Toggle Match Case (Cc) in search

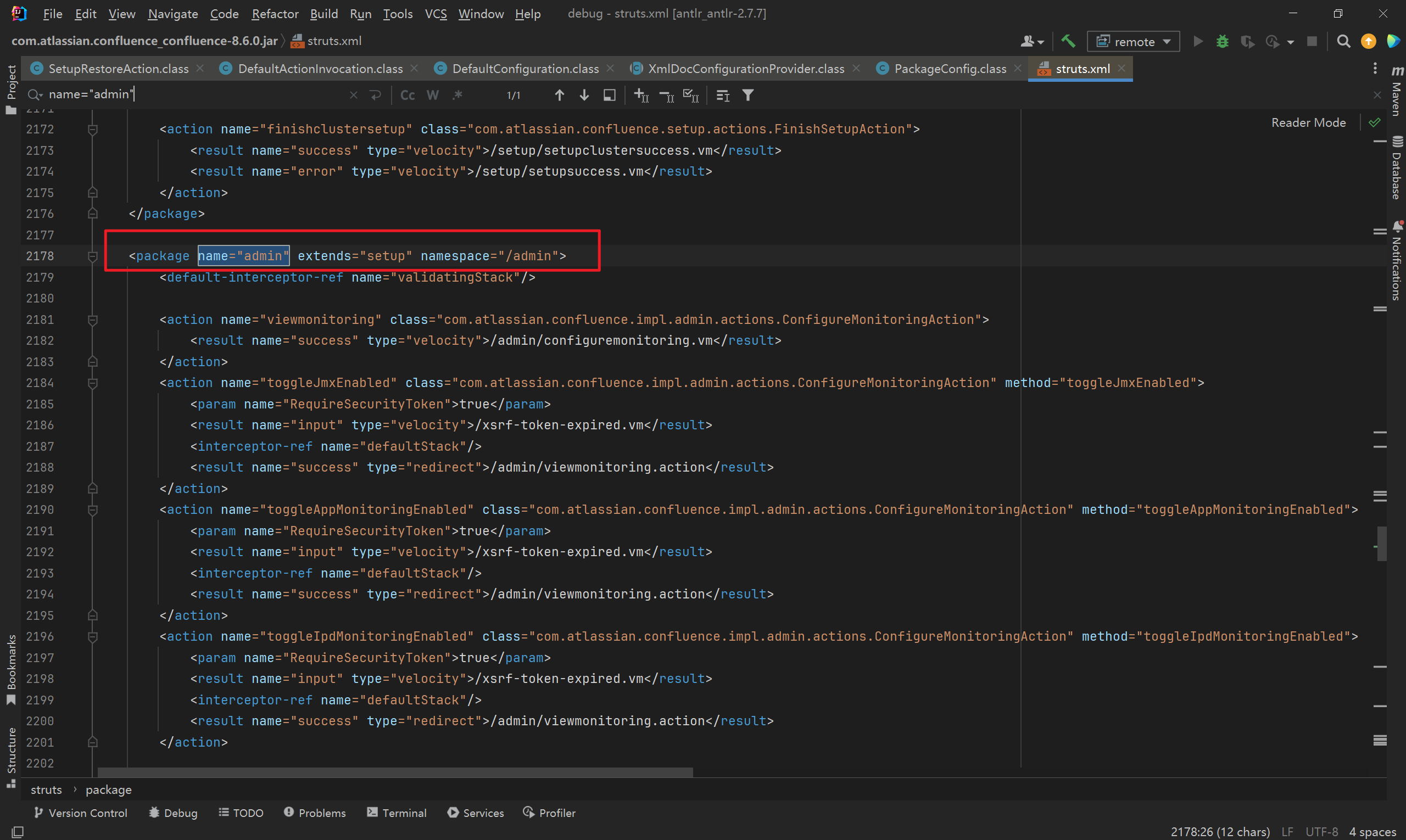(408, 95)
